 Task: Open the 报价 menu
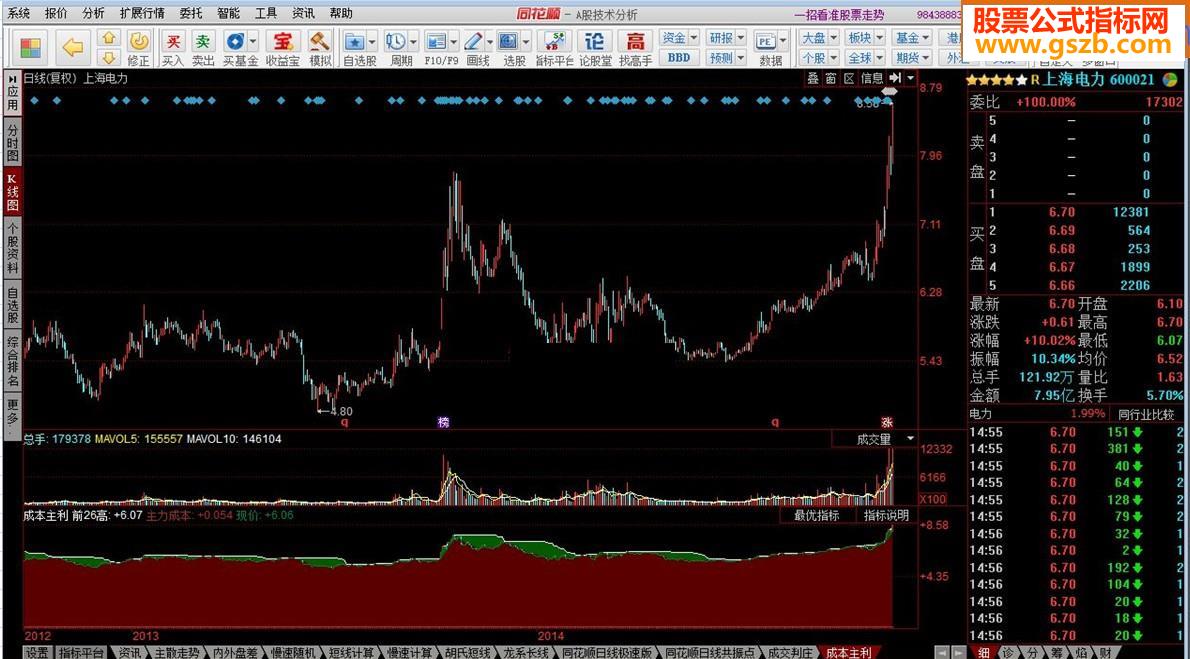tap(55, 13)
